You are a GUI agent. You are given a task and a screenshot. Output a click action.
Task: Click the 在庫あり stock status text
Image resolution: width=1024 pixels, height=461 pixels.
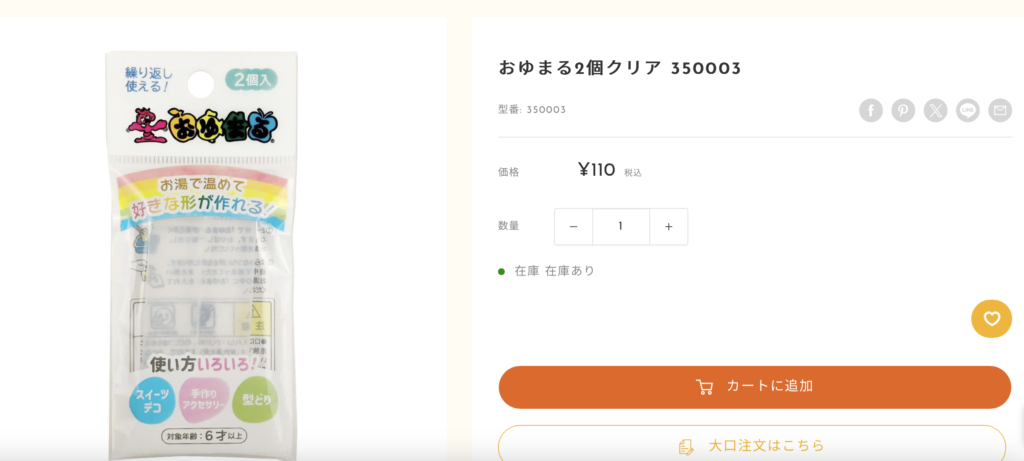tap(569, 271)
